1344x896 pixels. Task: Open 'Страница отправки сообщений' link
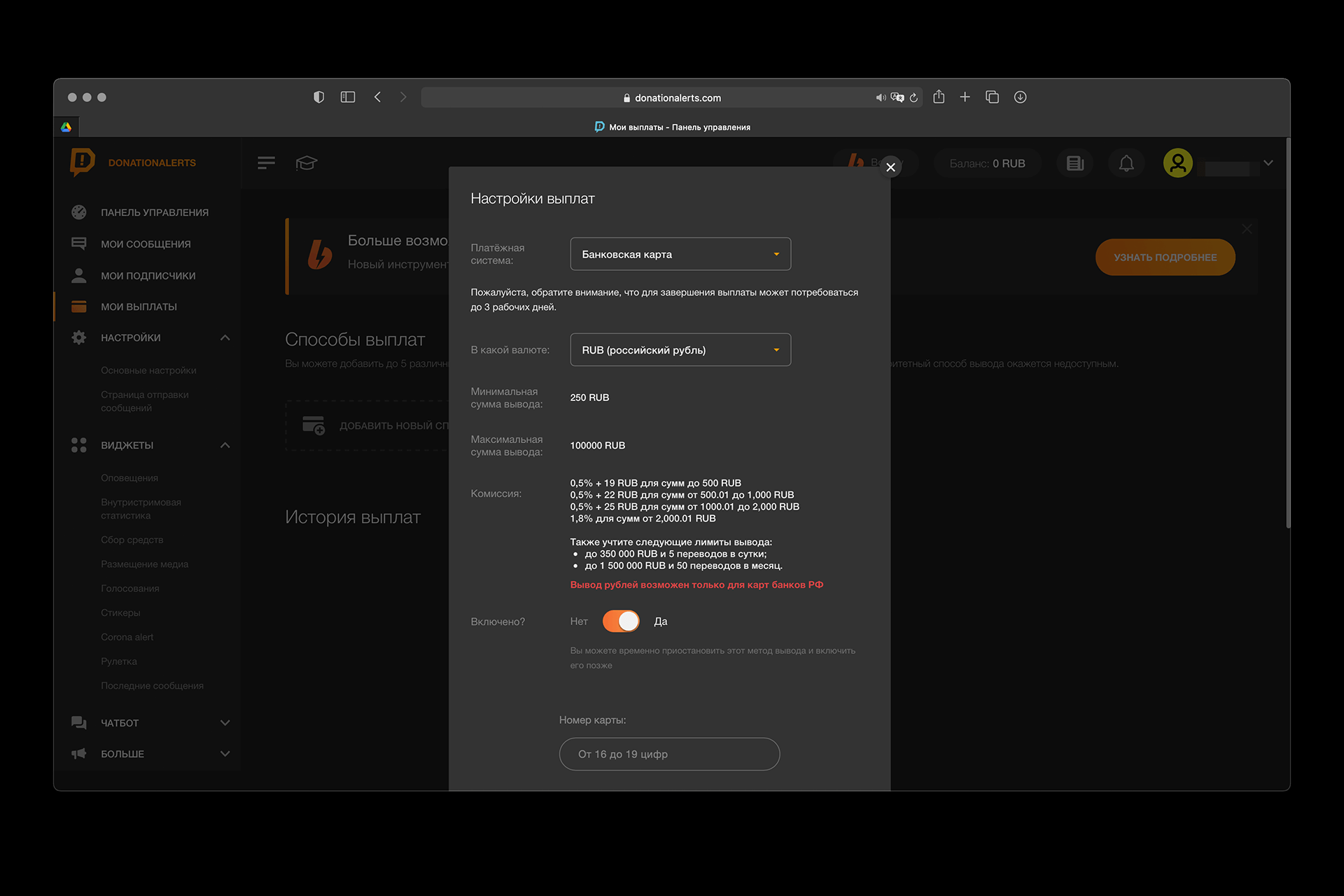145,401
